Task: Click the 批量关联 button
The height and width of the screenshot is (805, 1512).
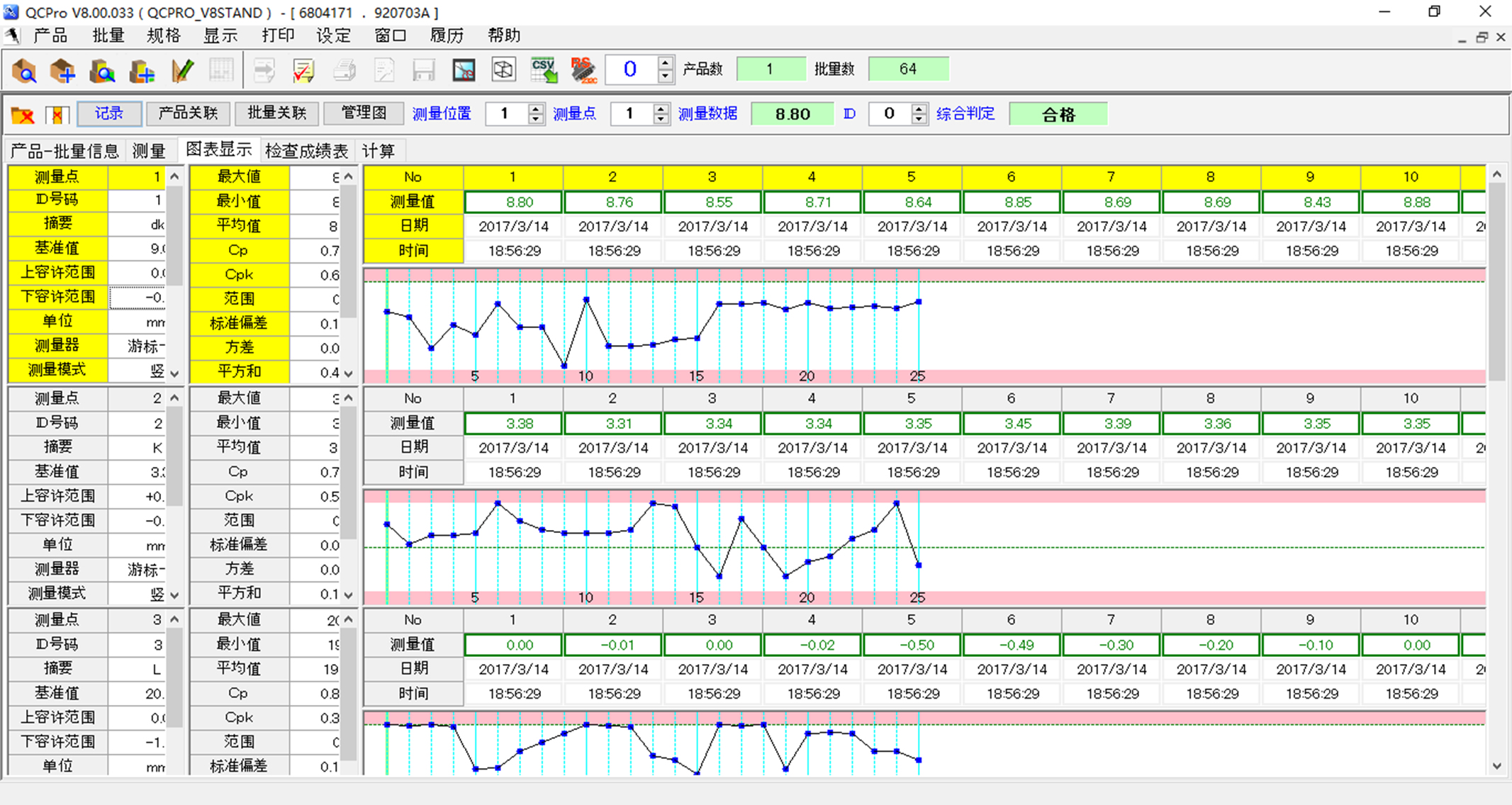Action: (276, 113)
